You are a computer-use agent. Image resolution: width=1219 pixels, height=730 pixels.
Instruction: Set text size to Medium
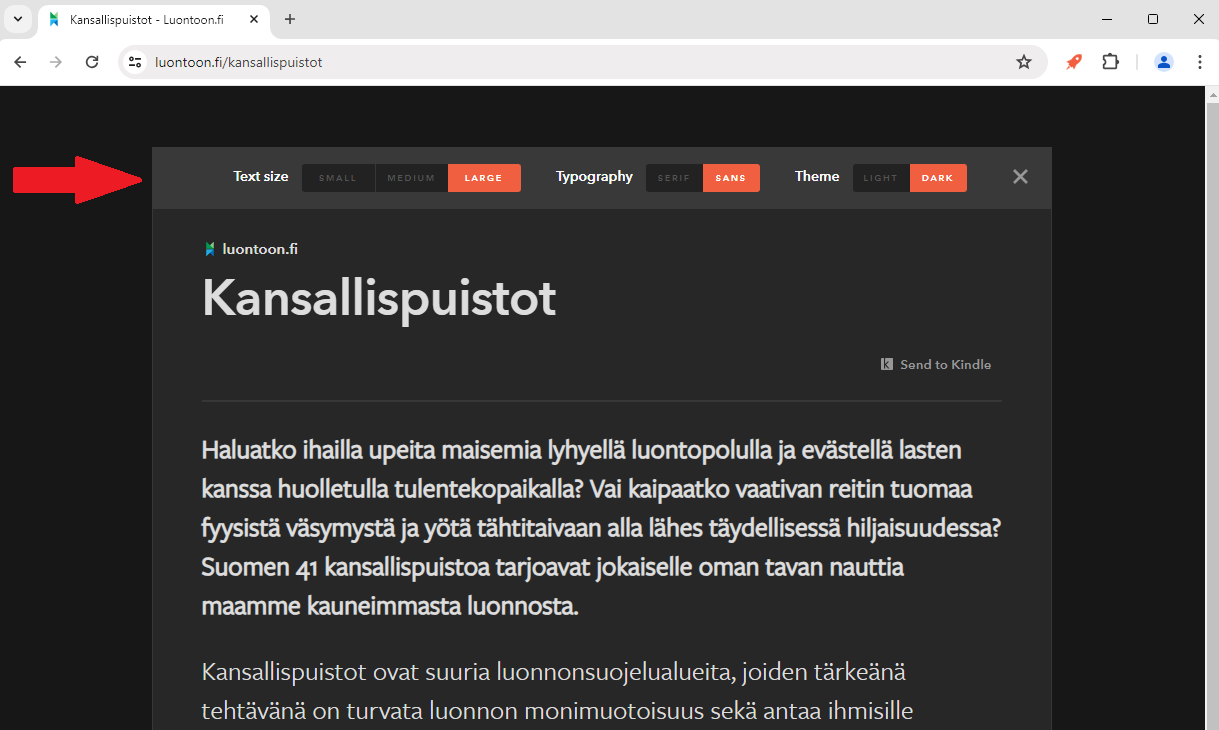click(x=411, y=178)
